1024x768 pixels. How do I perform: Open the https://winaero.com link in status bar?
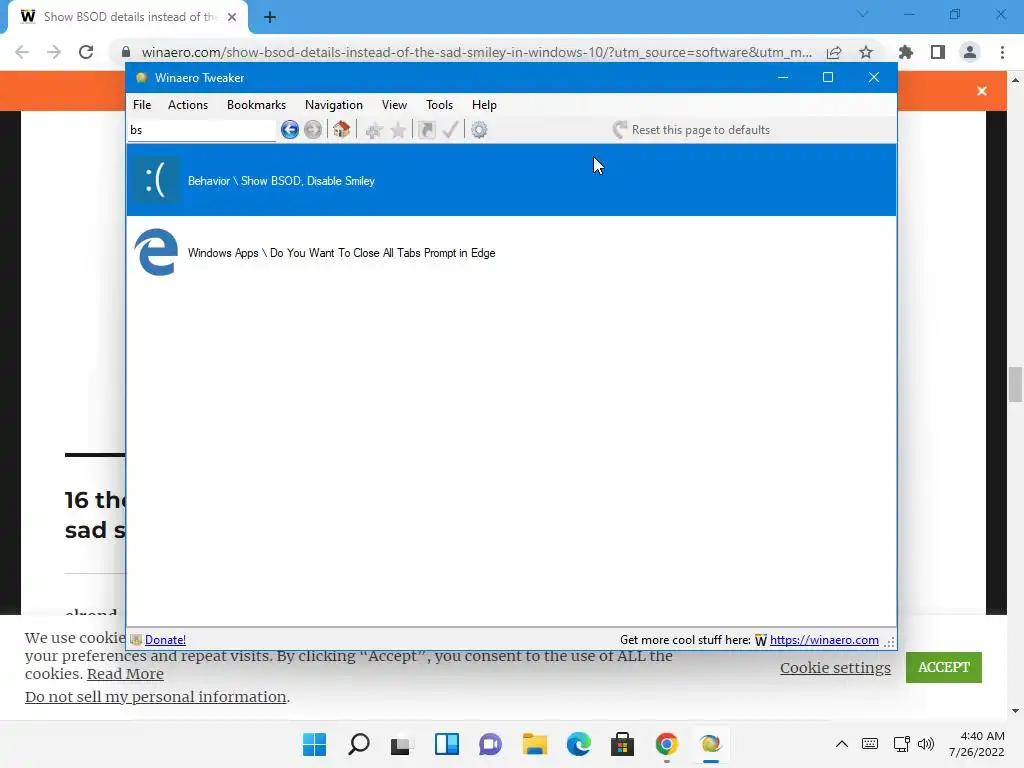click(824, 640)
